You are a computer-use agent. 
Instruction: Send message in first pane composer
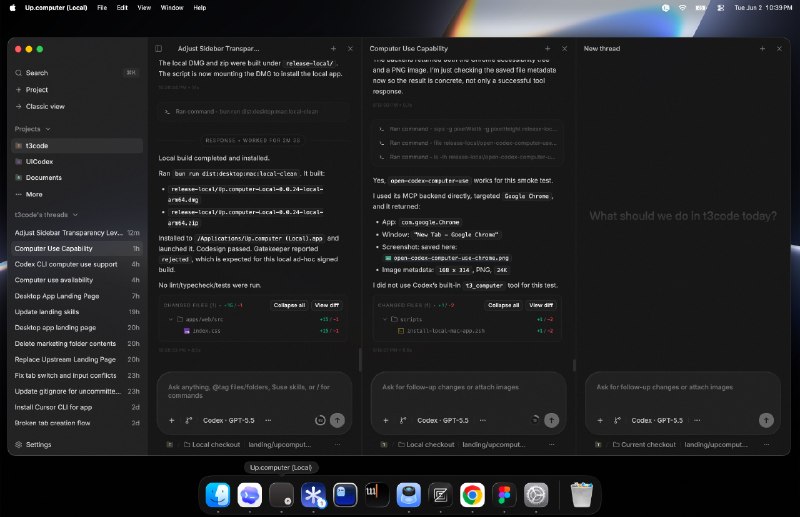point(337,420)
